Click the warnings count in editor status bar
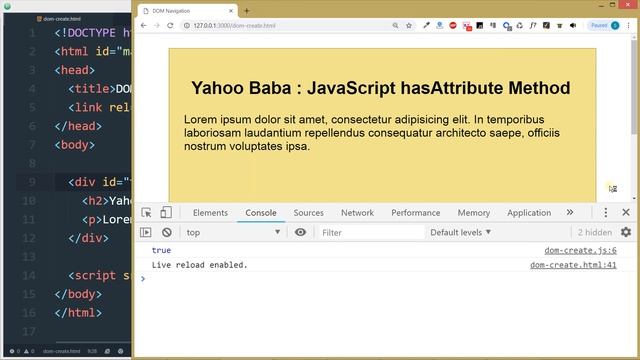 pos(29,351)
